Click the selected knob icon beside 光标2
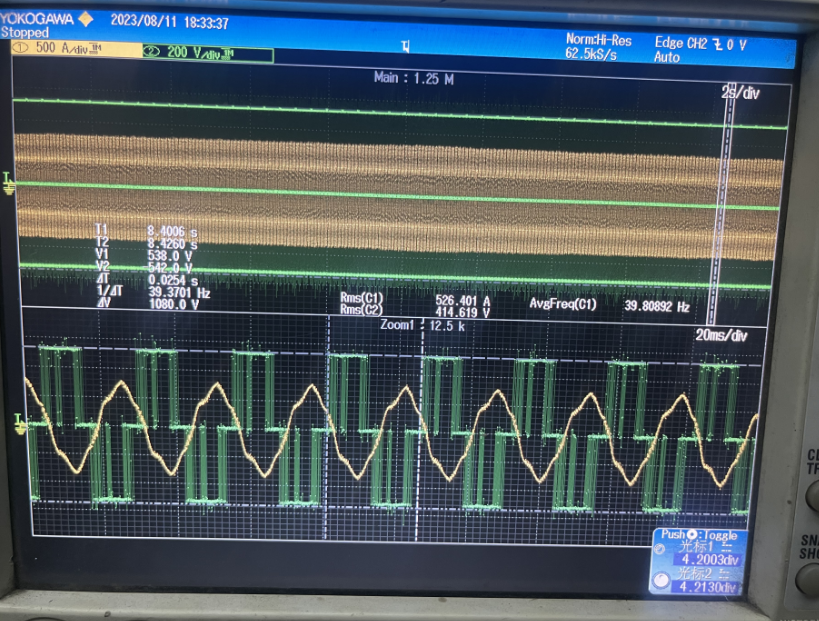This screenshot has width=819, height=621. 660,578
